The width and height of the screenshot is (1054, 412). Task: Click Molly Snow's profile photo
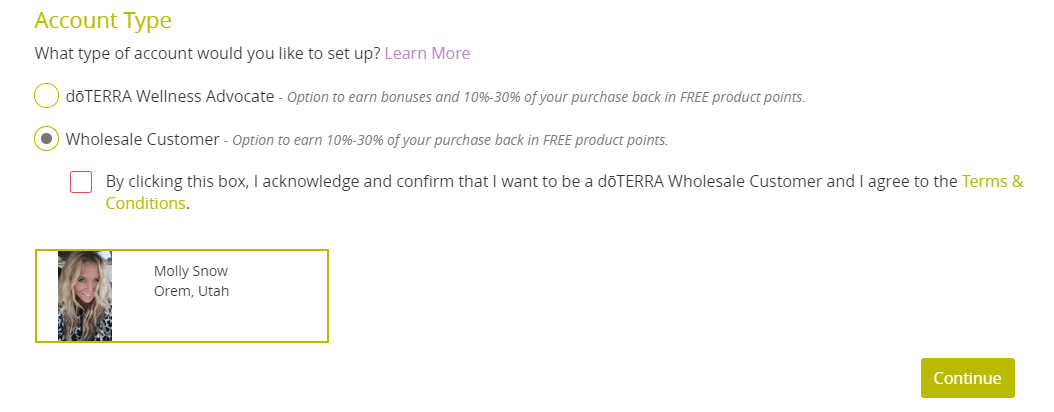tap(85, 296)
